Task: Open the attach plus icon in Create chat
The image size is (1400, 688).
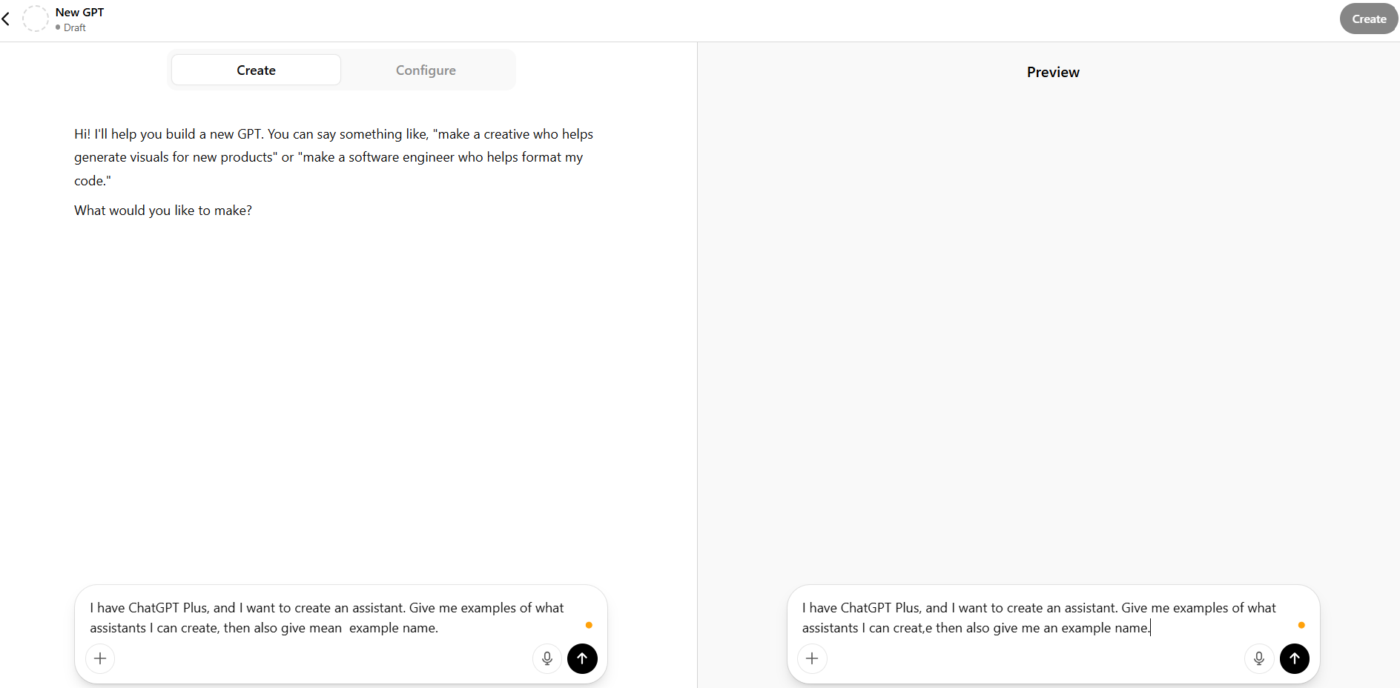Action: (x=100, y=658)
